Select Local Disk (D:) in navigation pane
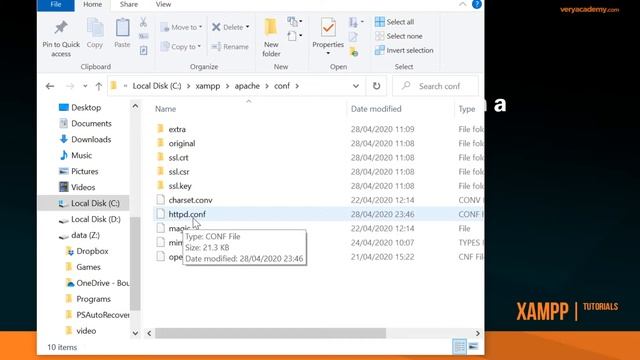 96,219
